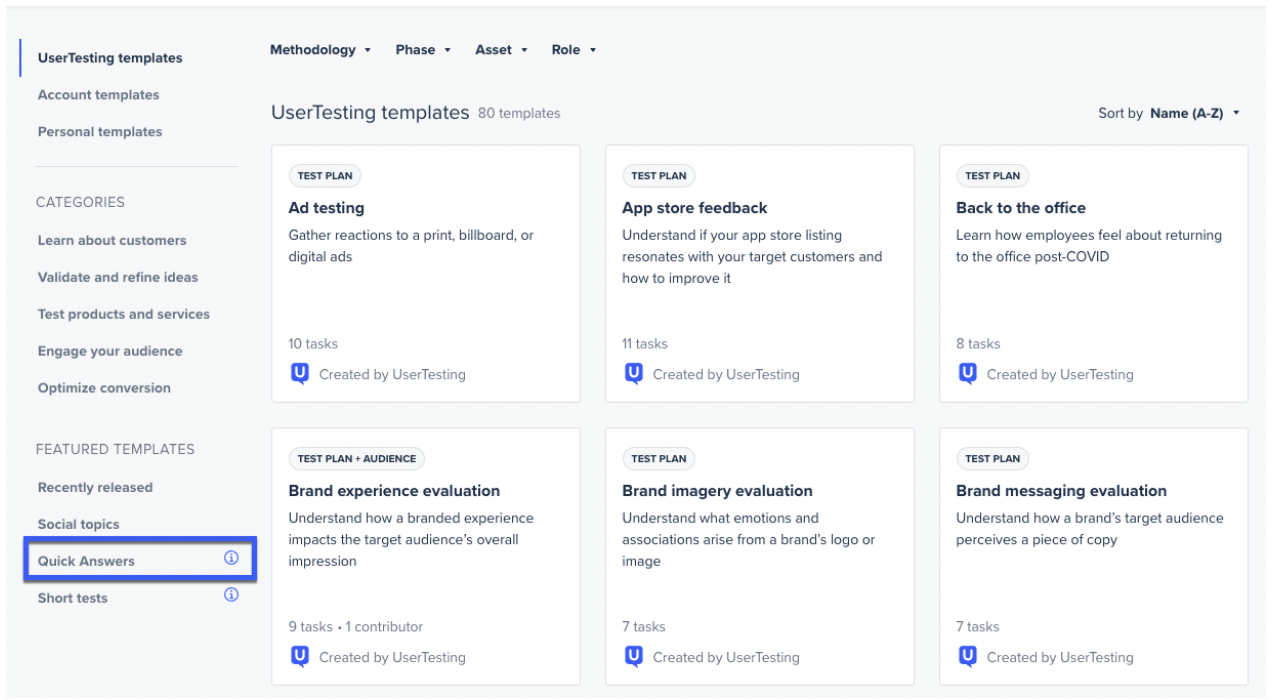1272x700 pixels.
Task: Click the TEST PLAN badge on Brand messaging evaluation
Action: click(993, 459)
